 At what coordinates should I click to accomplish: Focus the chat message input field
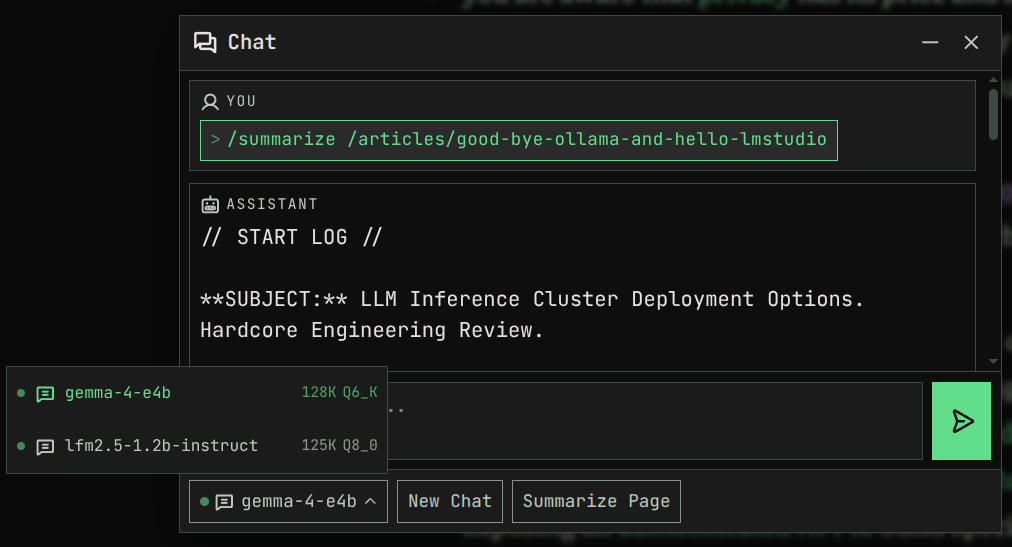tap(654, 421)
